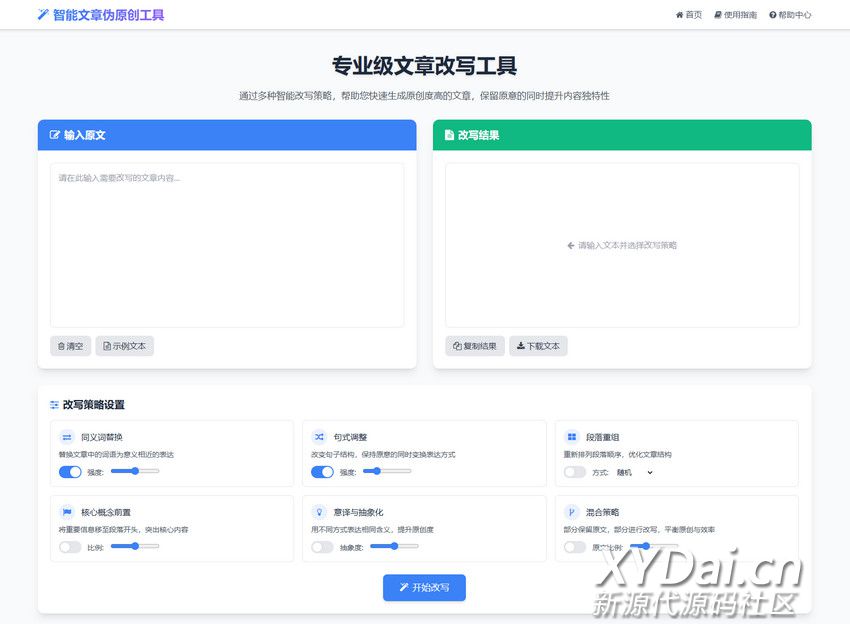Open the 段落重组 方式 dropdown

(634, 472)
